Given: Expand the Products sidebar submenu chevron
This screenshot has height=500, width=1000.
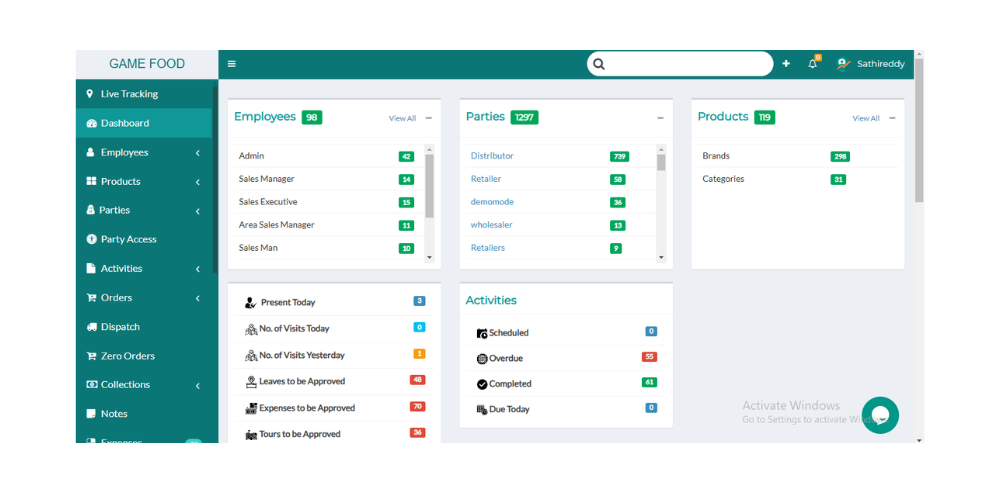Looking at the screenshot, I should [198, 182].
